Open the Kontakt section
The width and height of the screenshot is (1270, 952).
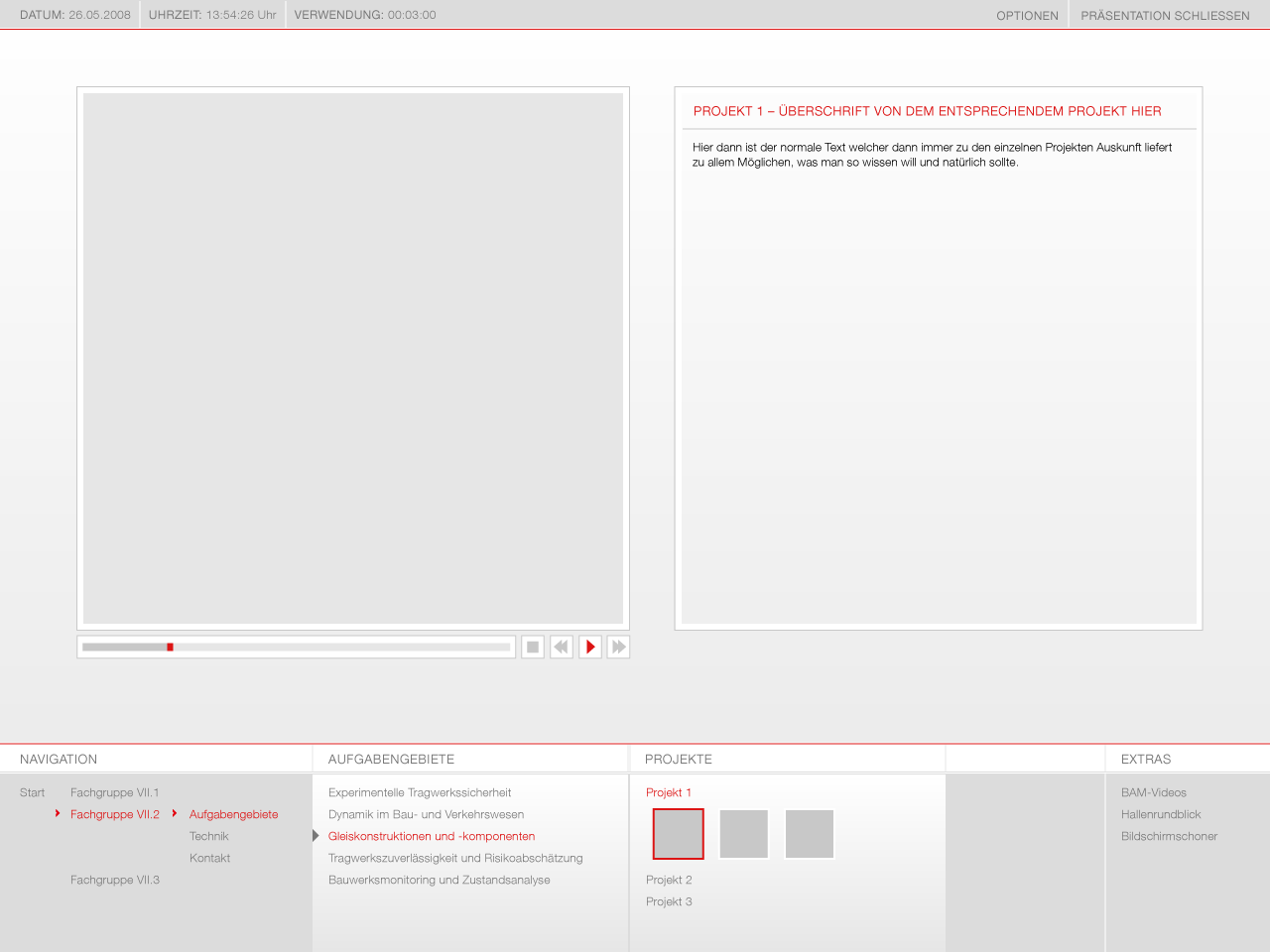pos(209,858)
